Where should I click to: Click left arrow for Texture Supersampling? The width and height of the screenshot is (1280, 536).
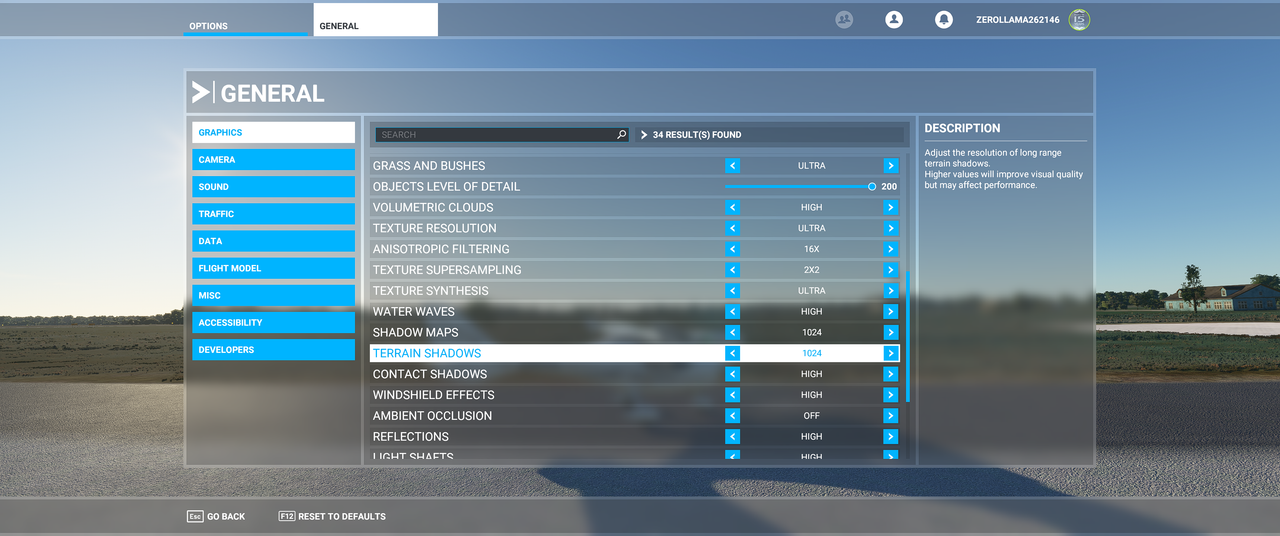(x=732, y=270)
